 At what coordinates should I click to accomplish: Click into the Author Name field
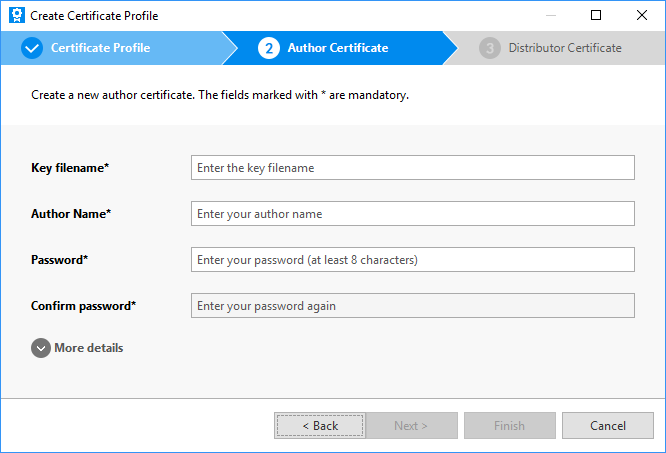pos(412,214)
